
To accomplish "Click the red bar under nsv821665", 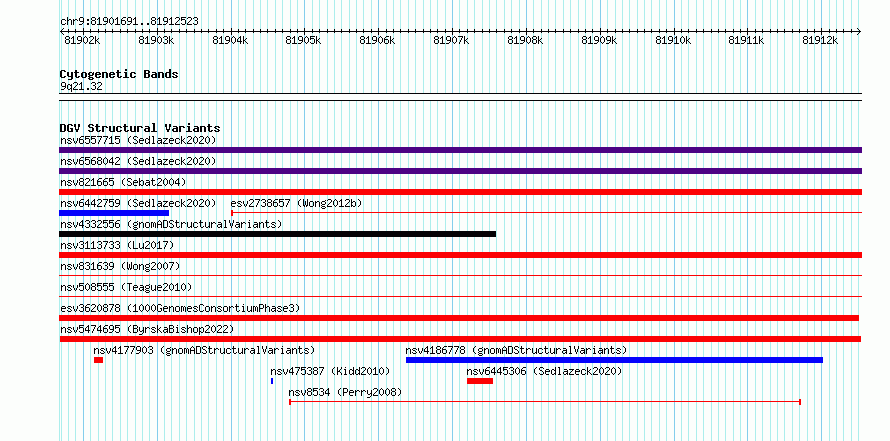I will (x=460, y=192).
